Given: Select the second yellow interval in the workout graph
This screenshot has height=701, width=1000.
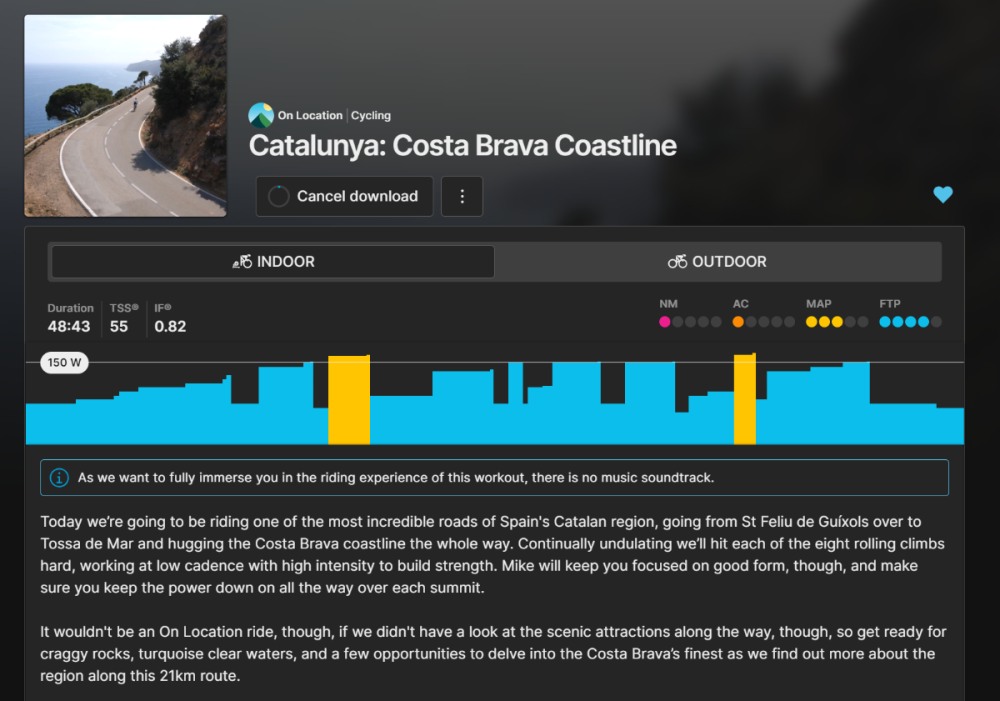Looking at the screenshot, I should tap(744, 400).
